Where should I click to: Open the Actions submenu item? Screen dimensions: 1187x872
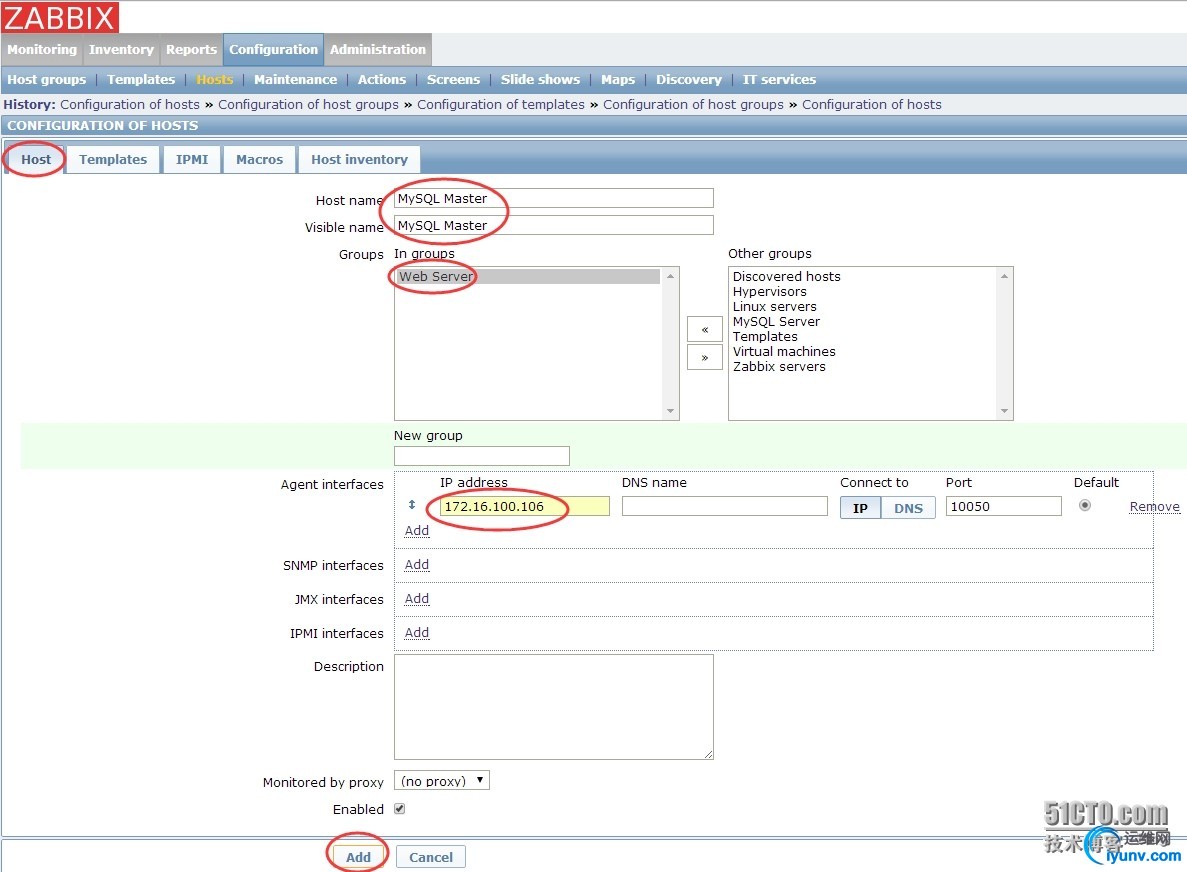click(382, 79)
